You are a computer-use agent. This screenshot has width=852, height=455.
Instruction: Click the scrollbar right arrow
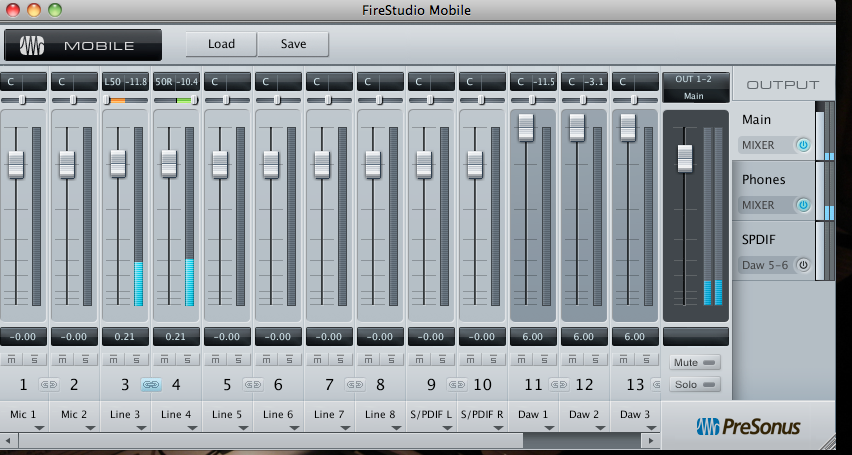click(650, 440)
